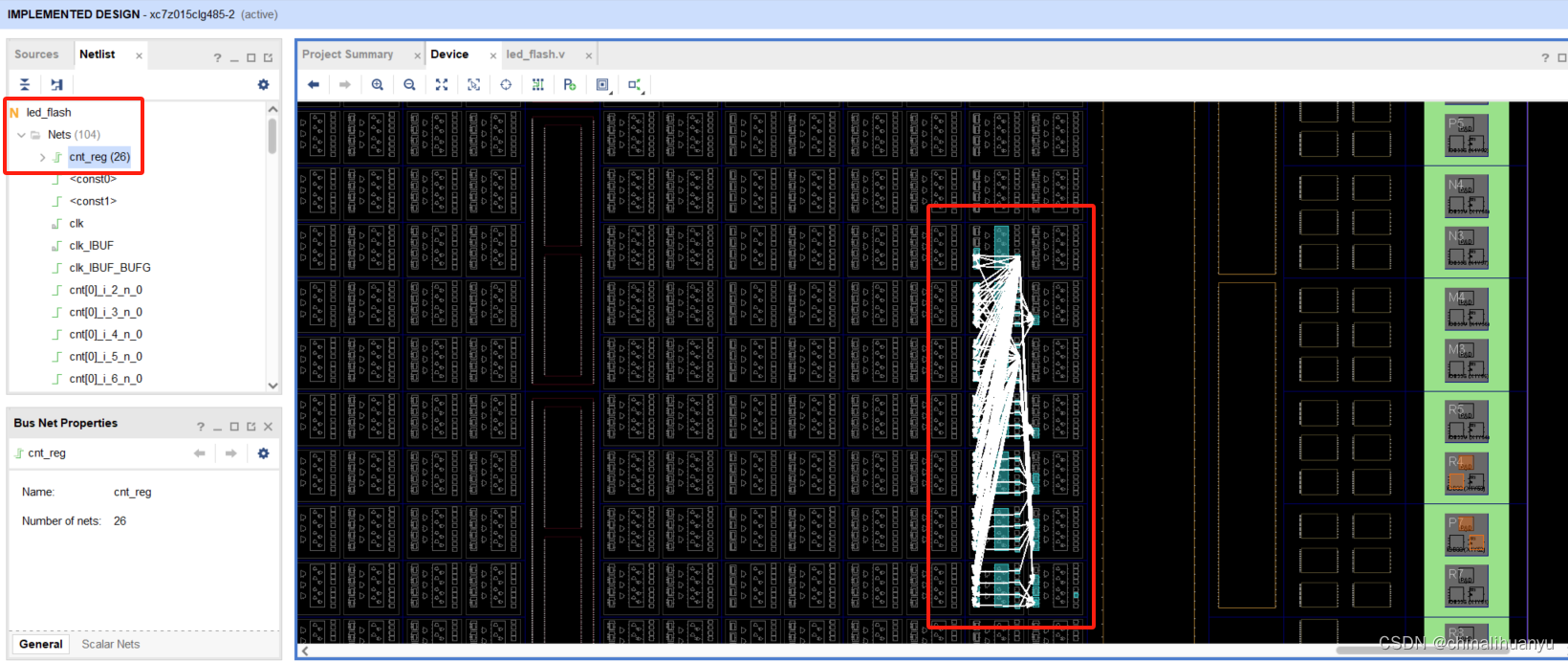
Task: Open the show cell connections dropdown icon
Action: [636, 84]
